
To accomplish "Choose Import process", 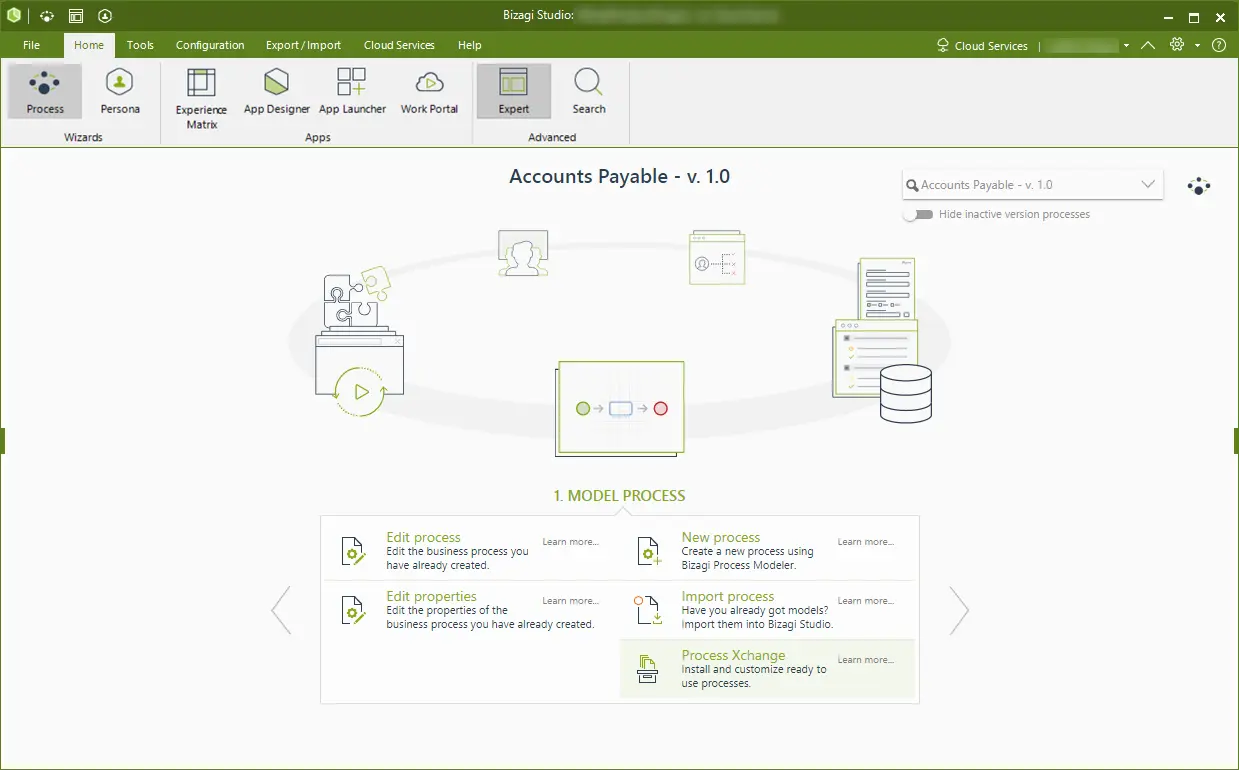I will 767,610.
